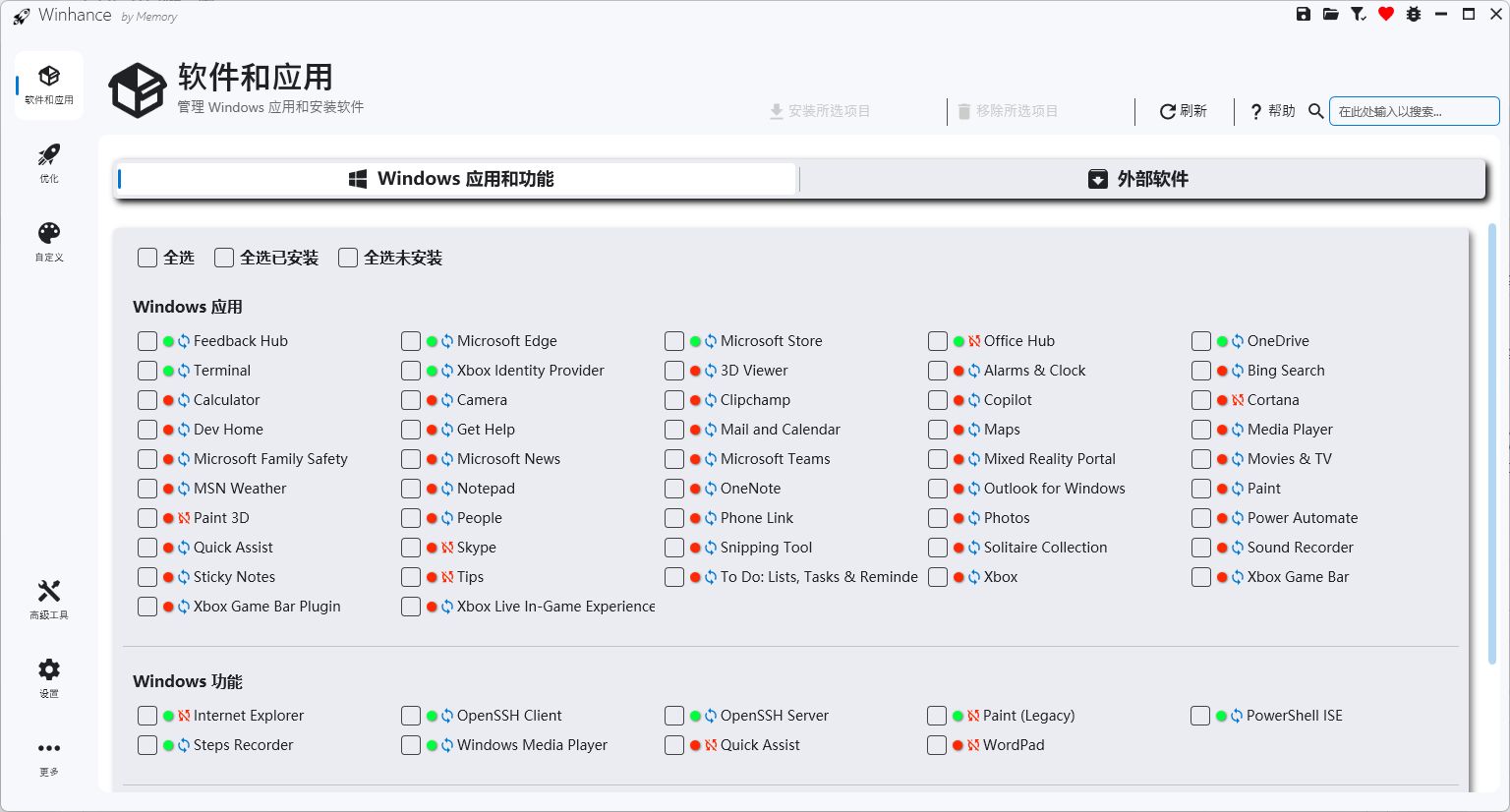Click the red heart donate icon
Screen dimensions: 1510x812
point(1385,14)
